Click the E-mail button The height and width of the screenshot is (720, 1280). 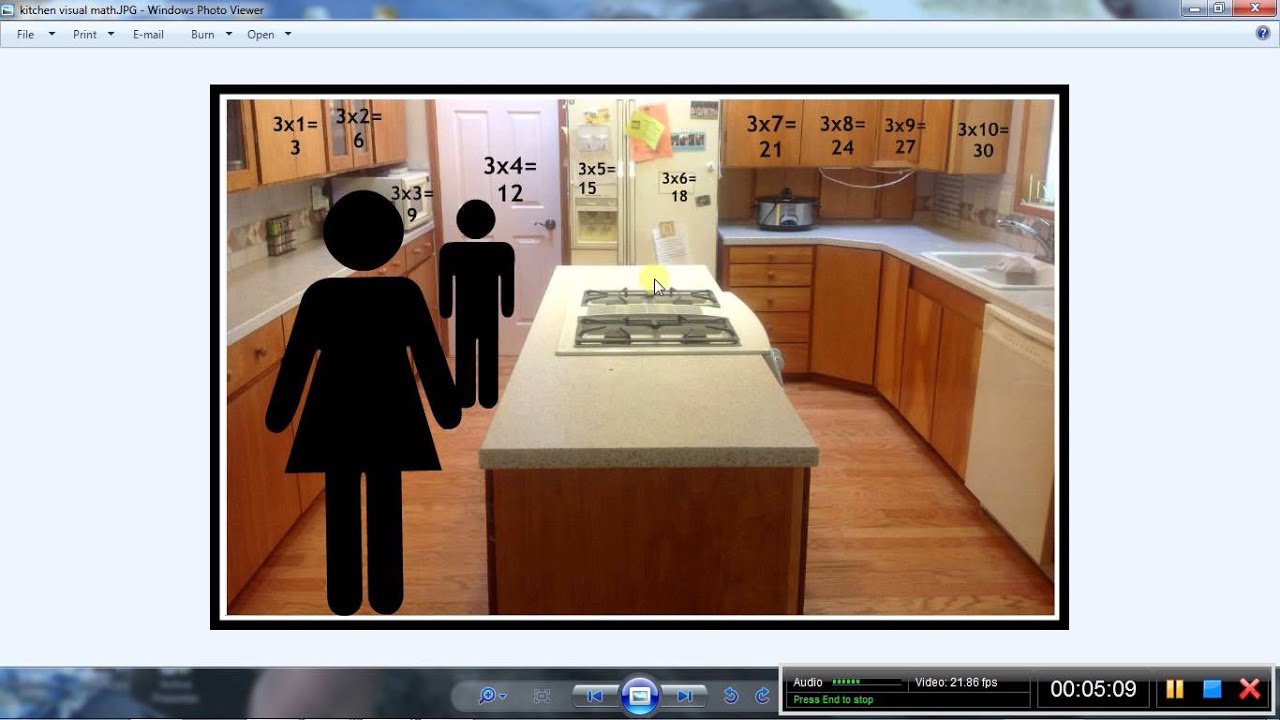click(x=148, y=34)
